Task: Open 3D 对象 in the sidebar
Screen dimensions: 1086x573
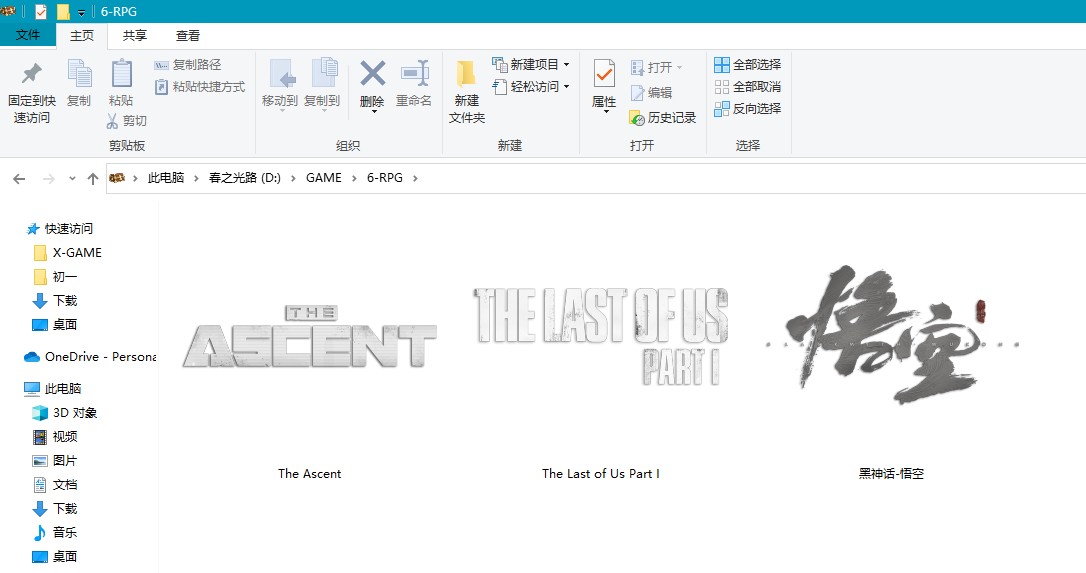Action: click(65, 413)
